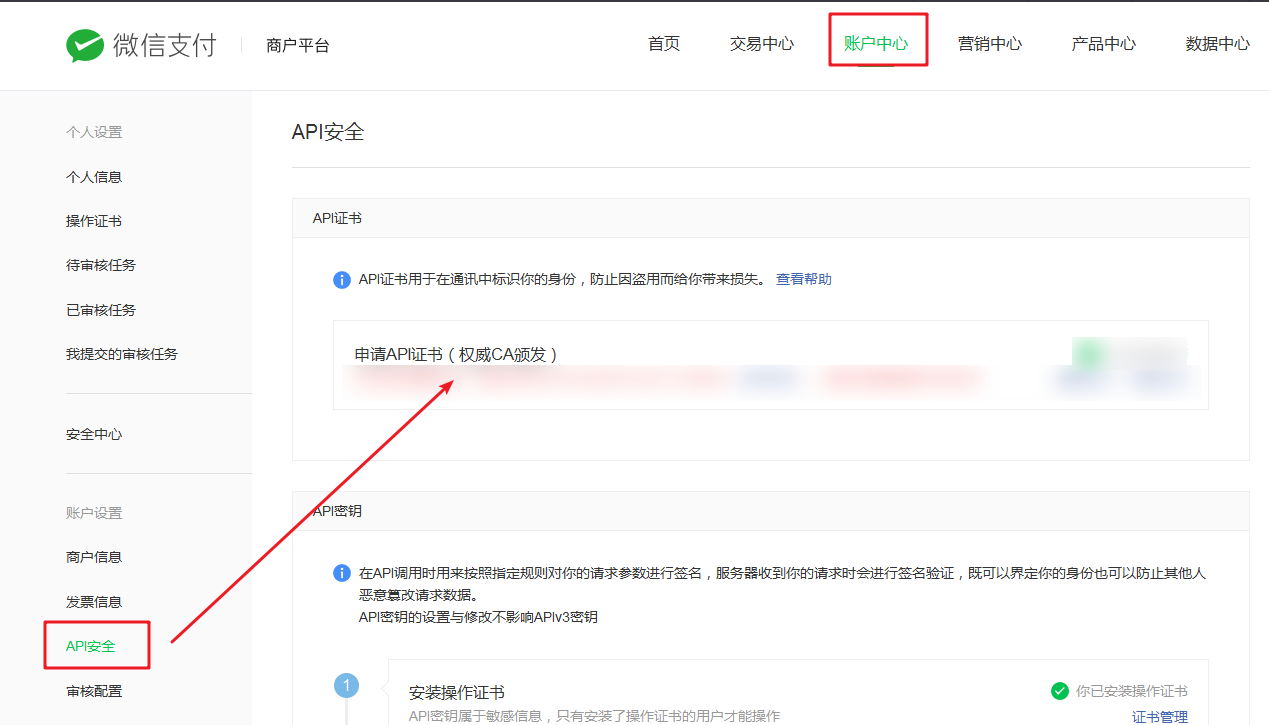Open 待审核任务 from the sidebar

tap(101, 265)
